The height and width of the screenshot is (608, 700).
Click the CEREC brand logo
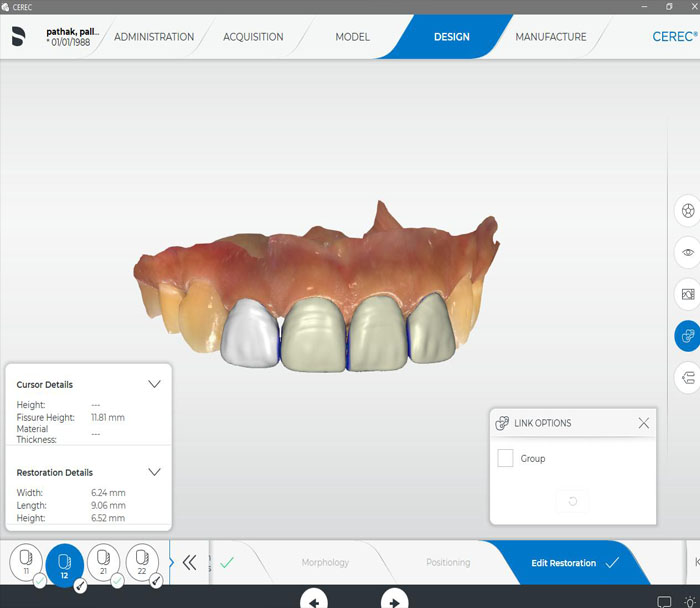coord(675,37)
